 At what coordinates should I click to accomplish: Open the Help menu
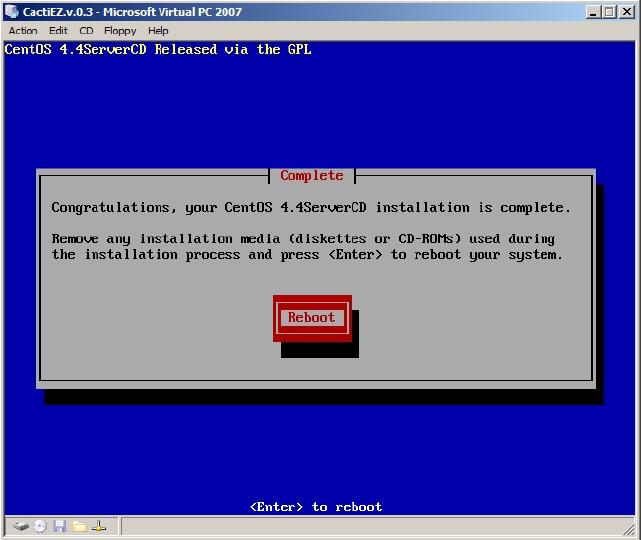click(158, 31)
